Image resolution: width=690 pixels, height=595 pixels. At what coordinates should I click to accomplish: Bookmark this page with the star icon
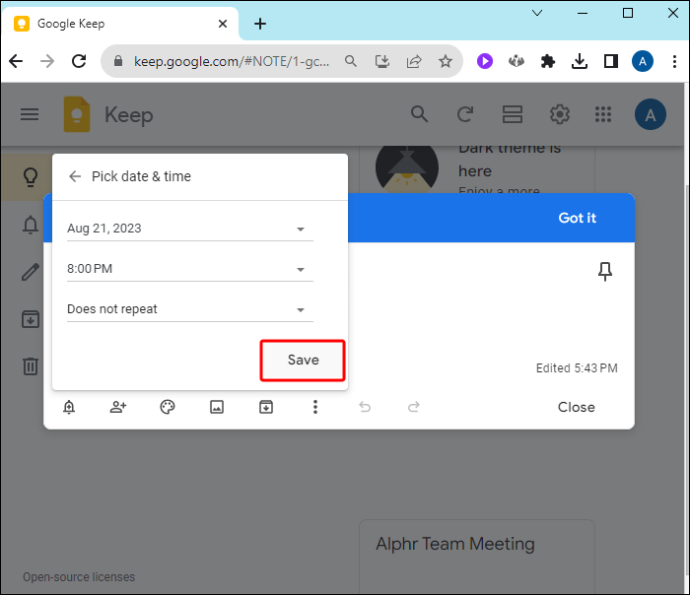point(445,61)
